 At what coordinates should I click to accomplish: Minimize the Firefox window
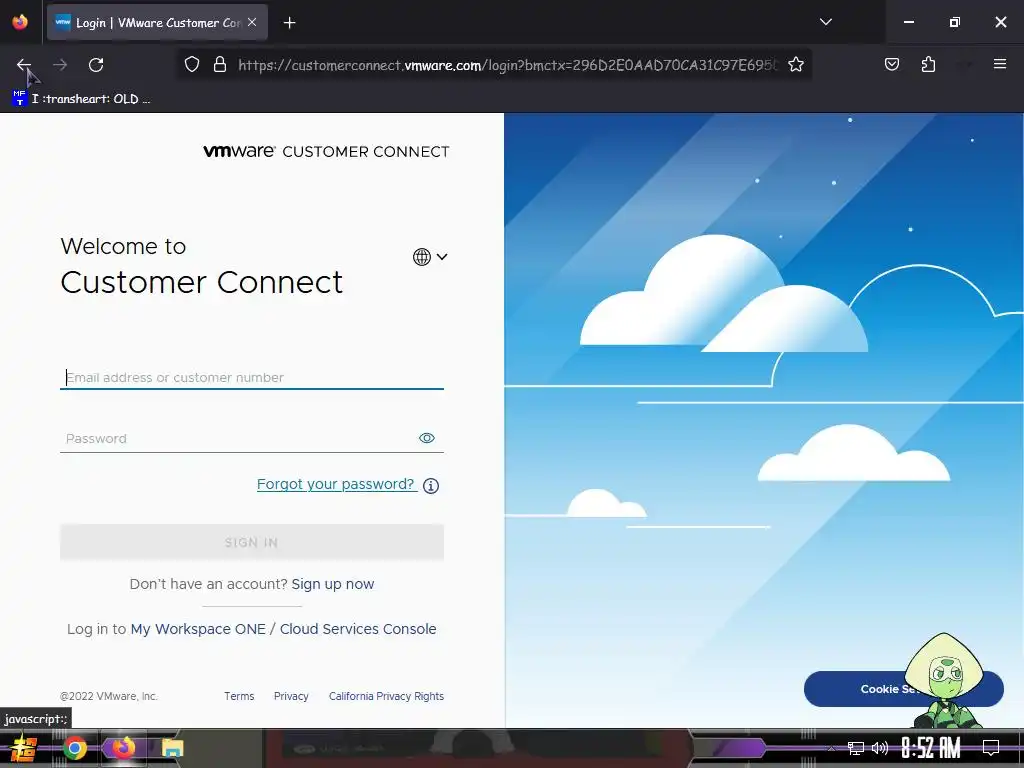tap(908, 22)
